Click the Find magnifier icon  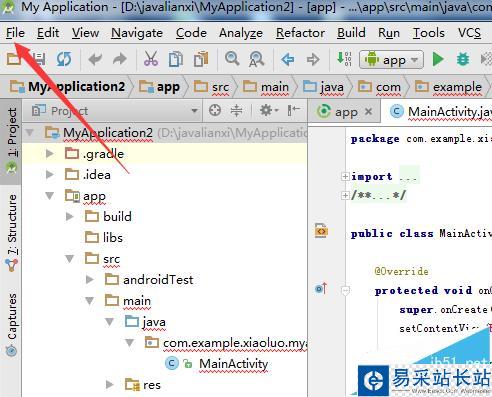click(232, 59)
